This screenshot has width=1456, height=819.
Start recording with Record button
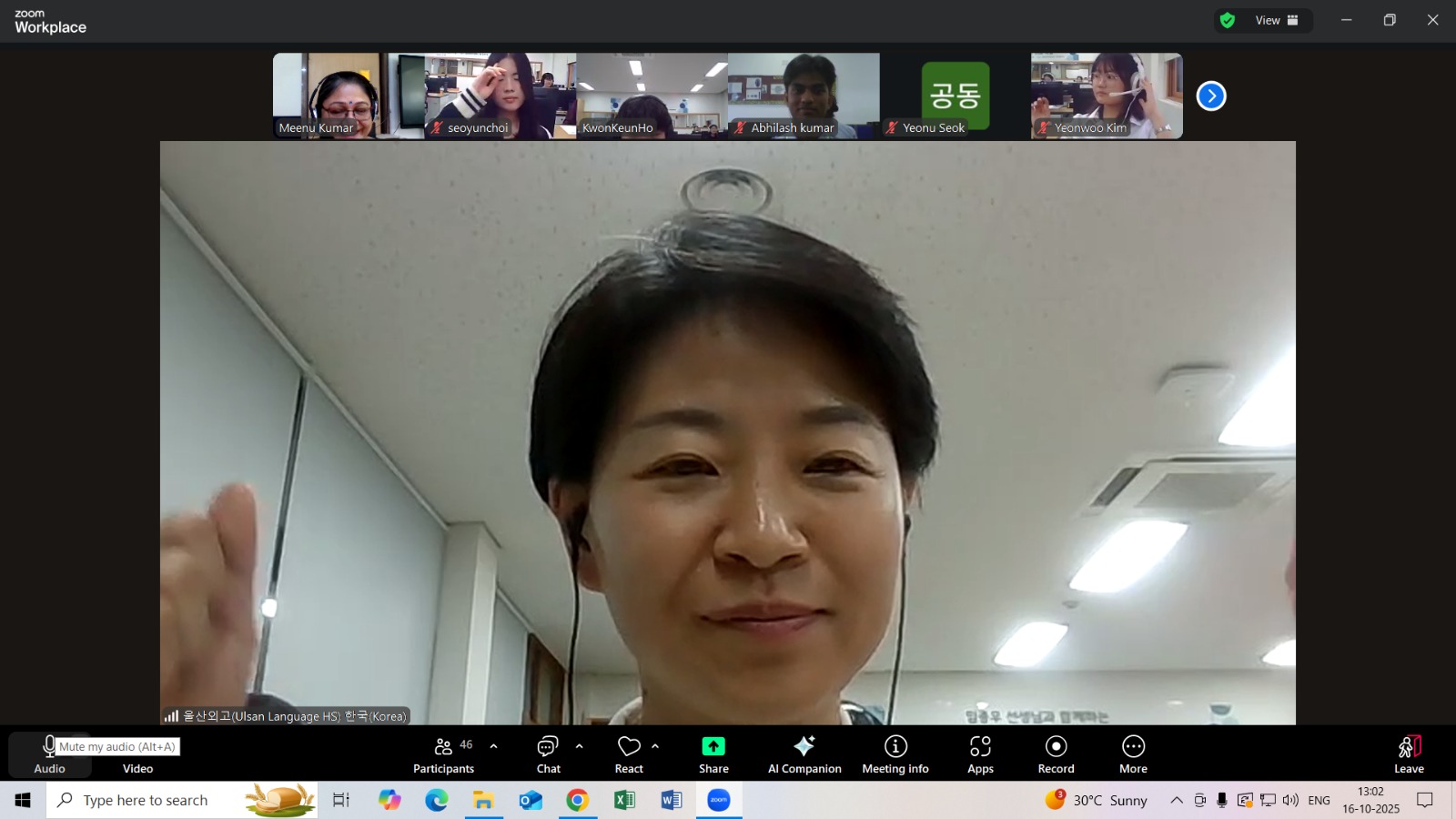click(x=1056, y=754)
